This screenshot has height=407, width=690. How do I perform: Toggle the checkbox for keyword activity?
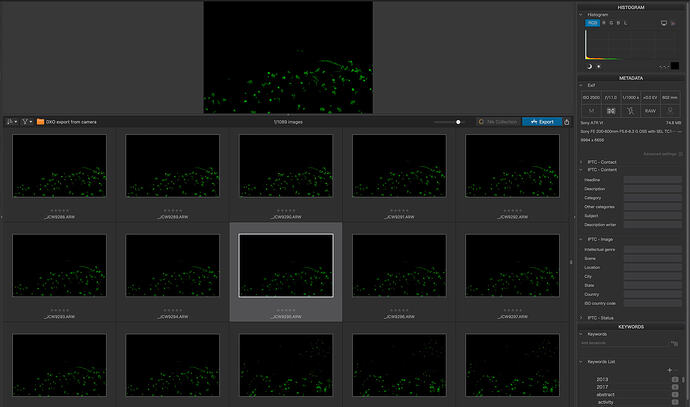click(675, 402)
